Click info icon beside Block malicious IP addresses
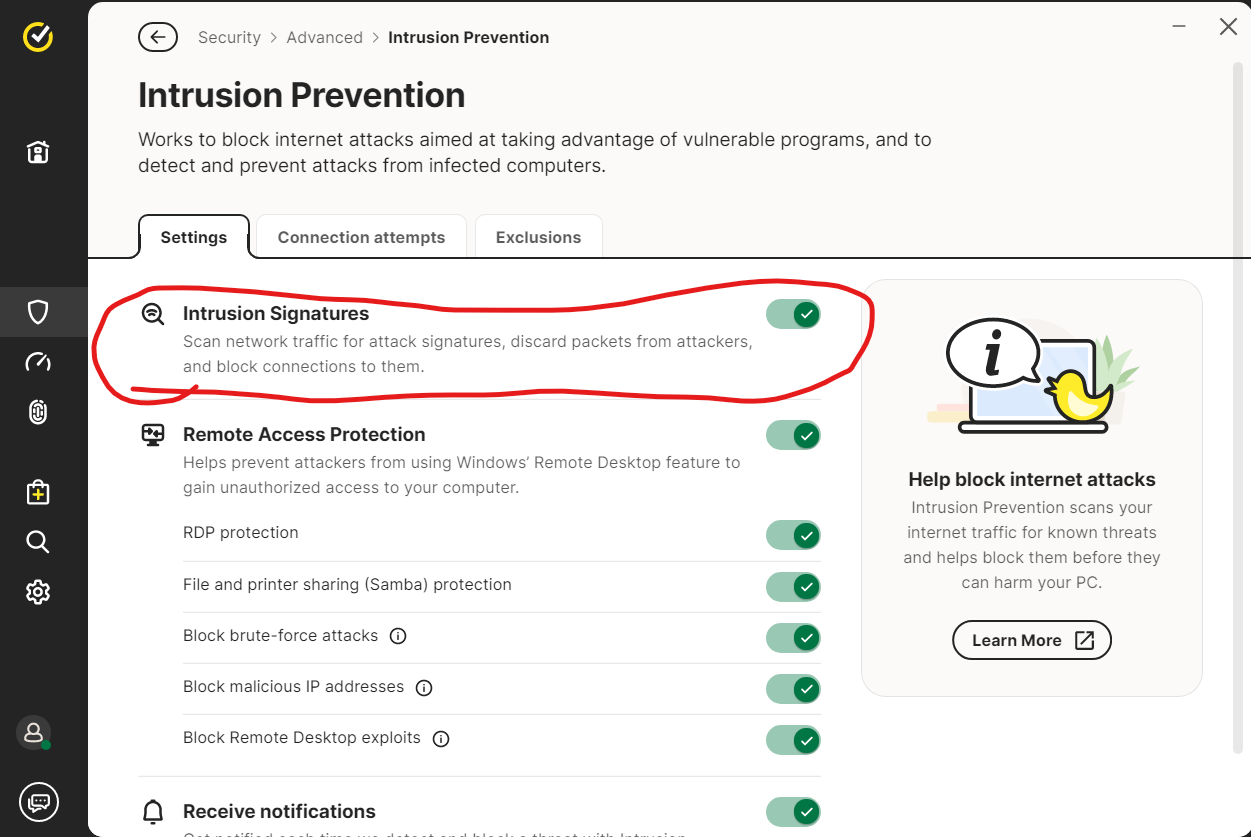This screenshot has height=837, width=1251. (424, 688)
